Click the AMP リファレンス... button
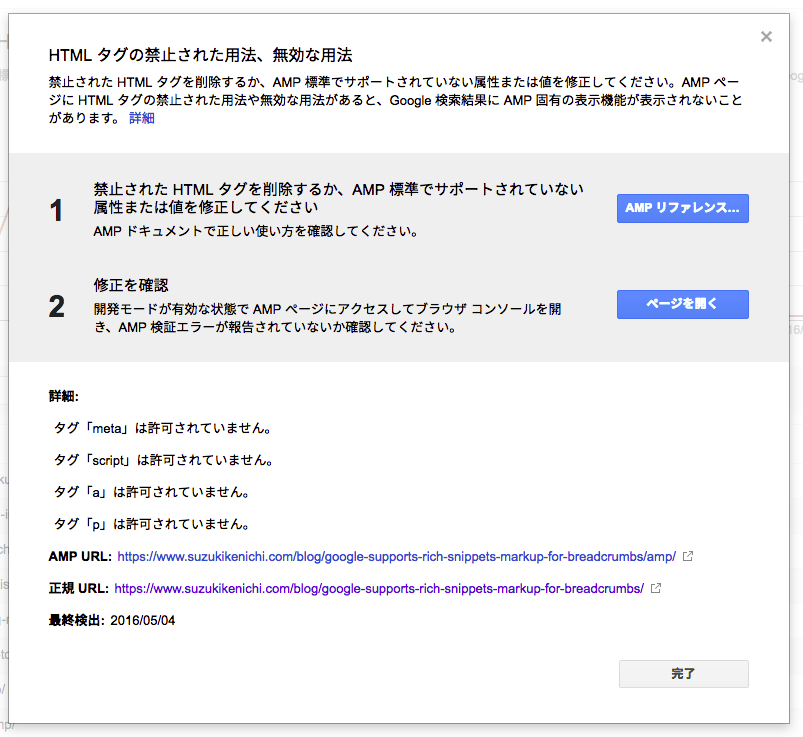Screen dimensions: 803x737 click(682, 208)
